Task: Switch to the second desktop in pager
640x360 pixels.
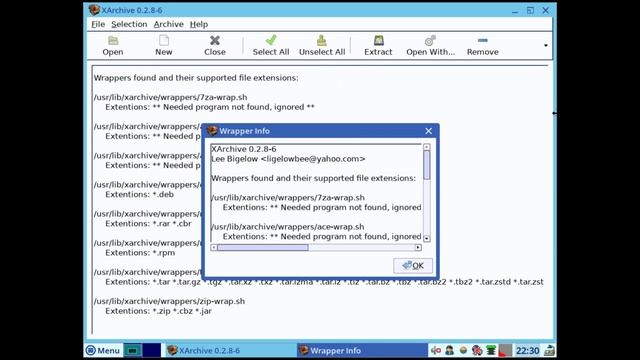Action: point(151,350)
